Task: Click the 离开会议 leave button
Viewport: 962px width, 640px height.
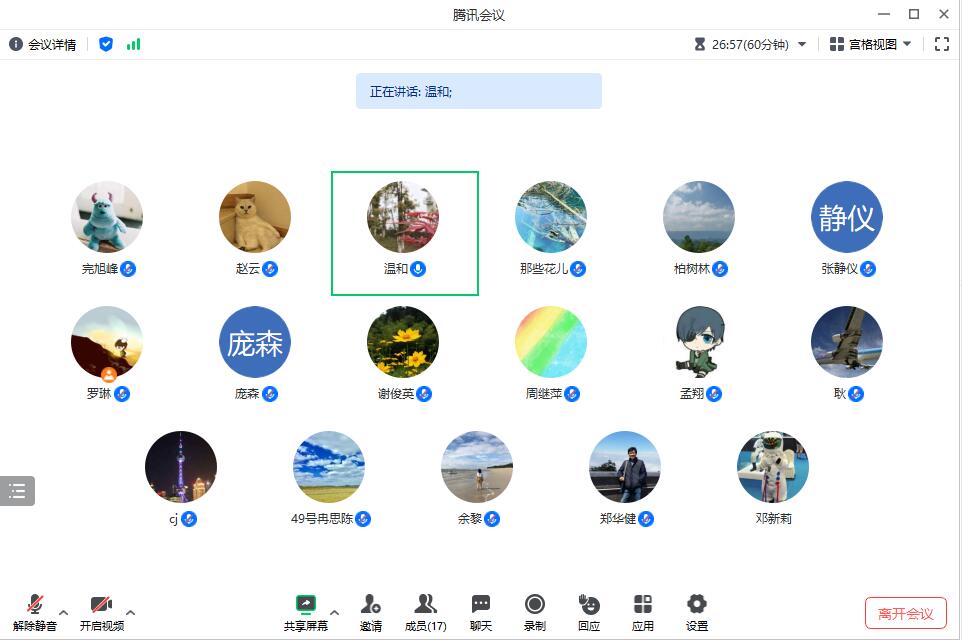Action: 905,613
